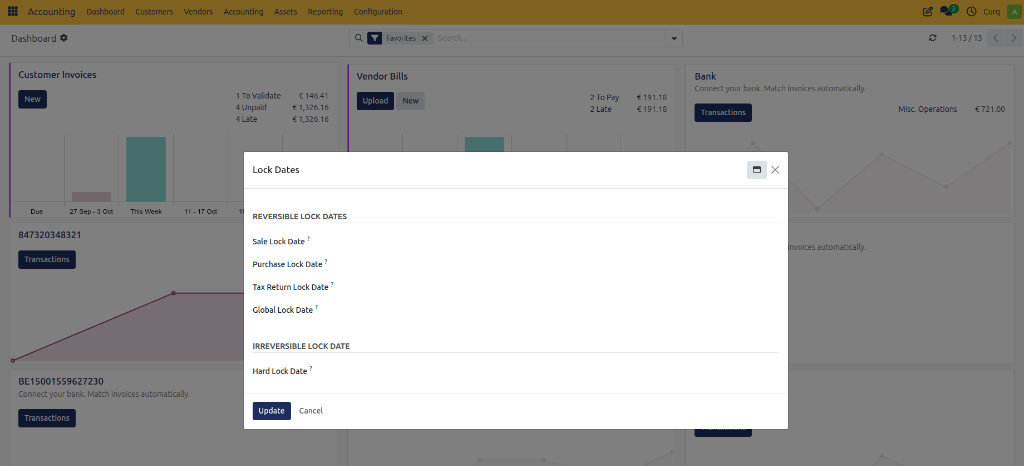Viewport: 1024px width, 466px height.
Task: Go to previous page with pager arrow
Action: [x=996, y=39]
